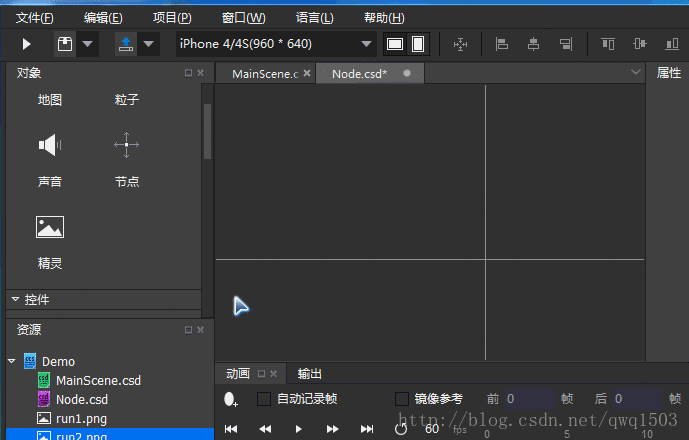Click the 前 frame count input field
The width and height of the screenshot is (689, 440).
(x=529, y=399)
